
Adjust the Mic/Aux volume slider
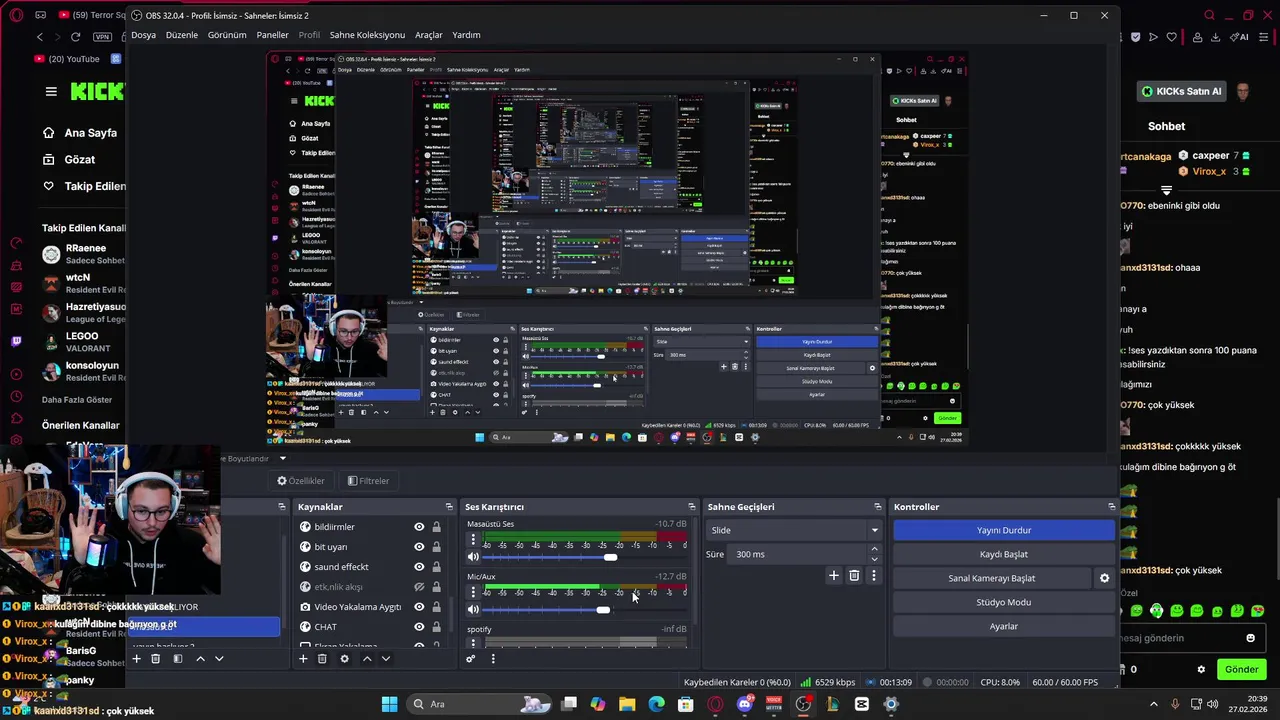[x=603, y=609]
